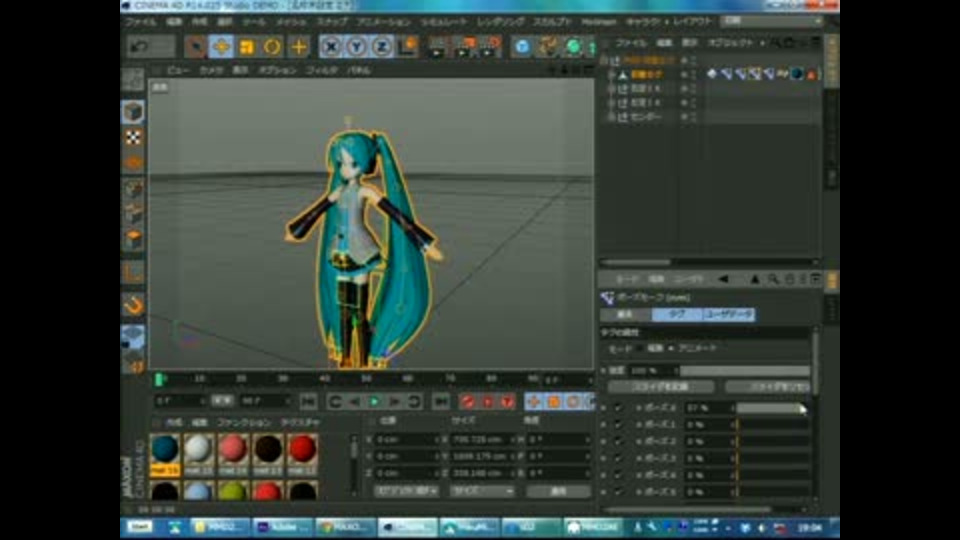Toggle Y axis lock
The width and height of the screenshot is (960, 540).
(x=356, y=47)
